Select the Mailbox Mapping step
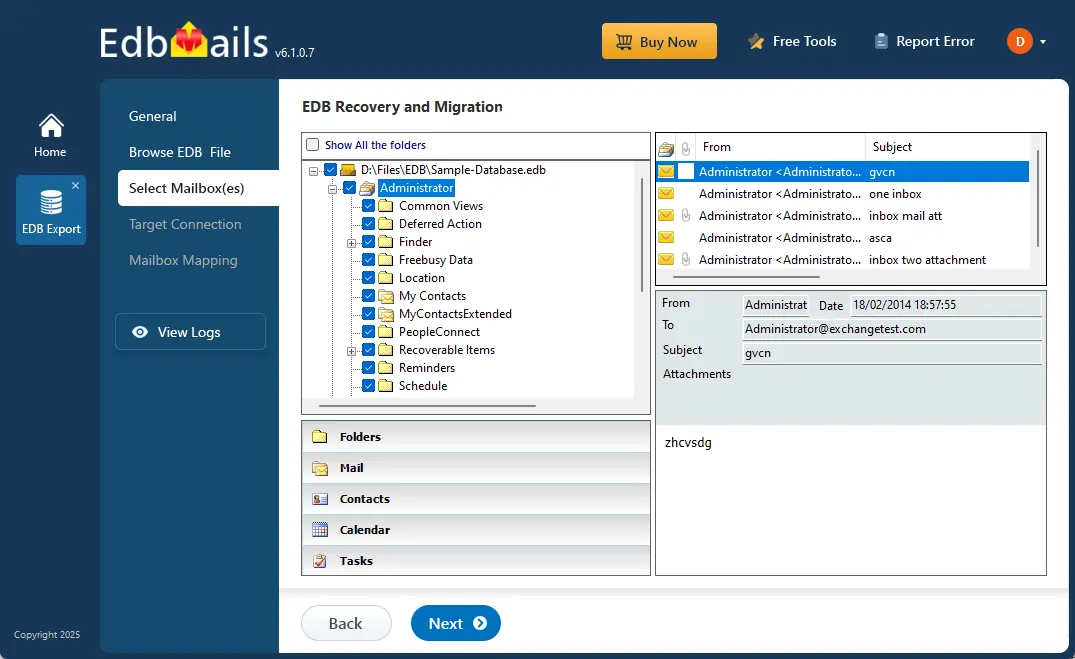This screenshot has width=1075, height=659. pyautogui.click(x=183, y=260)
